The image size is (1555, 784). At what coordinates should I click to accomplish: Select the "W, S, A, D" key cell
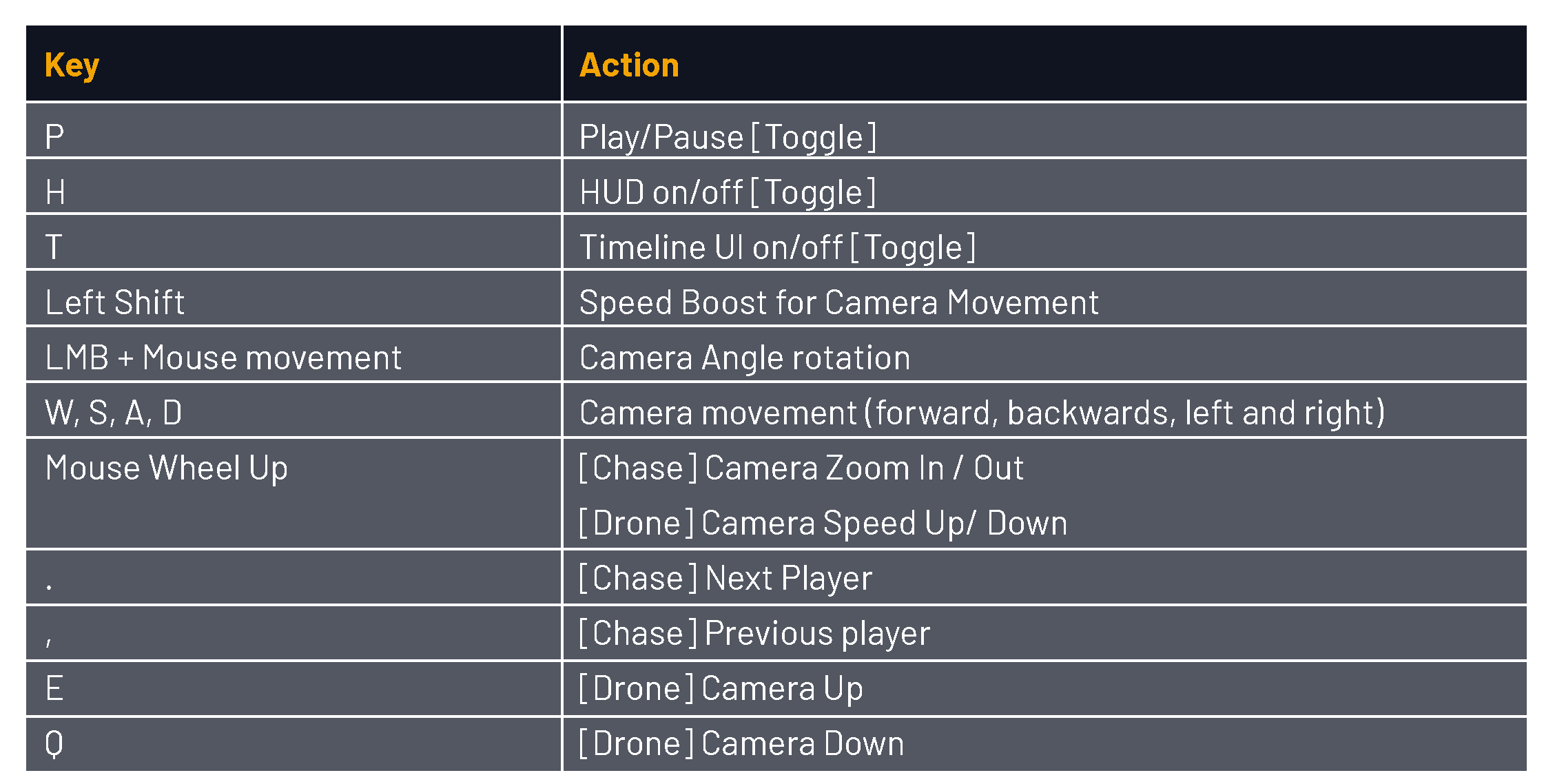click(x=114, y=413)
